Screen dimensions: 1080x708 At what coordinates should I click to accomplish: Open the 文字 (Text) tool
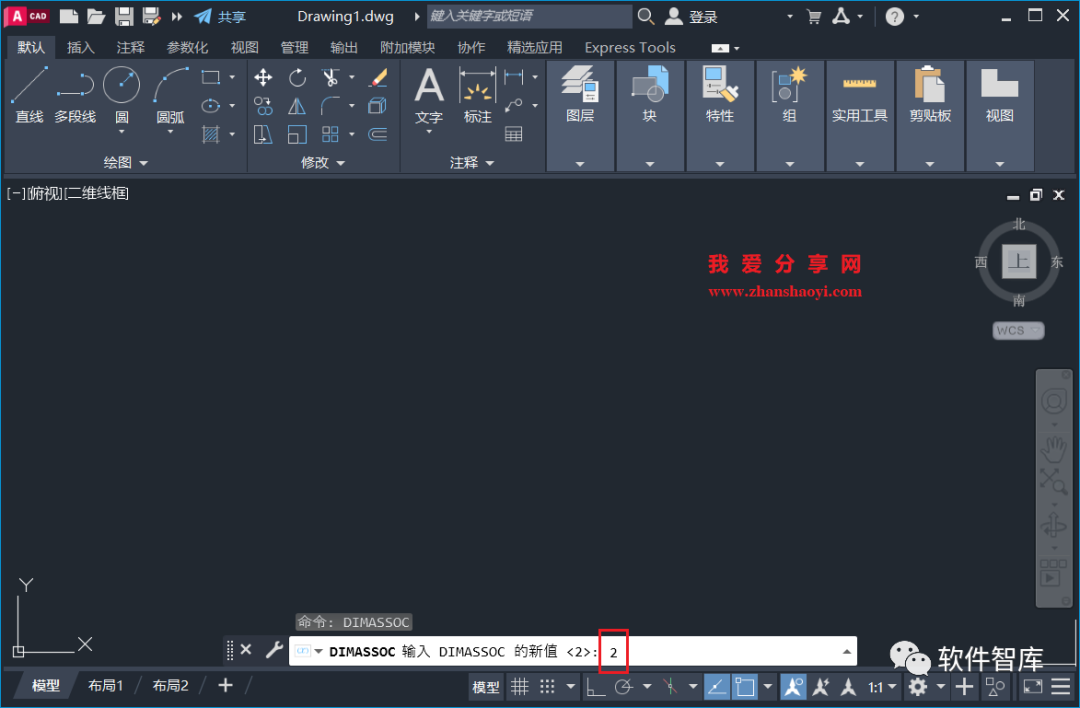(428, 95)
